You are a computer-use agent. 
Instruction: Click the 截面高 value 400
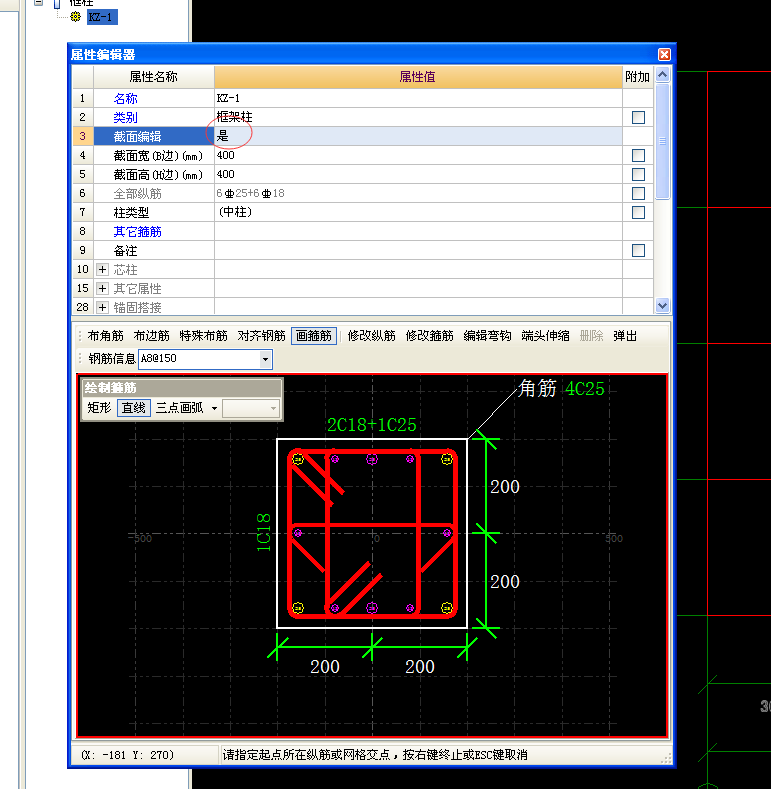point(225,174)
